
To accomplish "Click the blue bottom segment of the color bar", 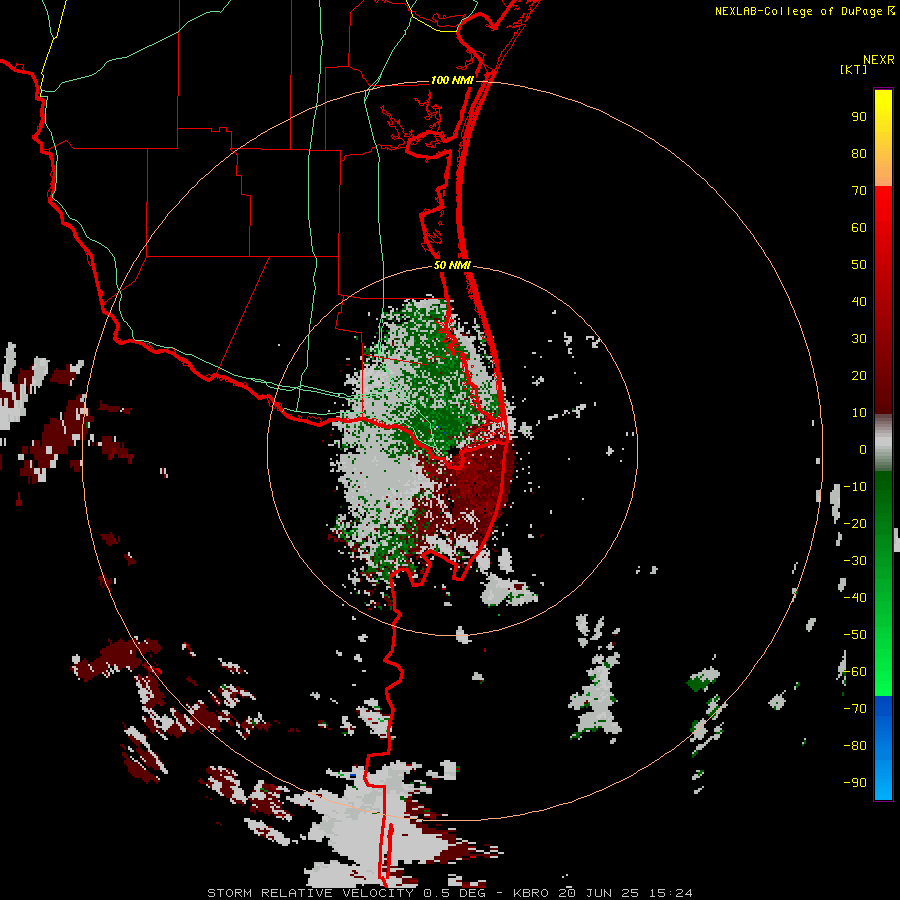I will click(x=883, y=748).
